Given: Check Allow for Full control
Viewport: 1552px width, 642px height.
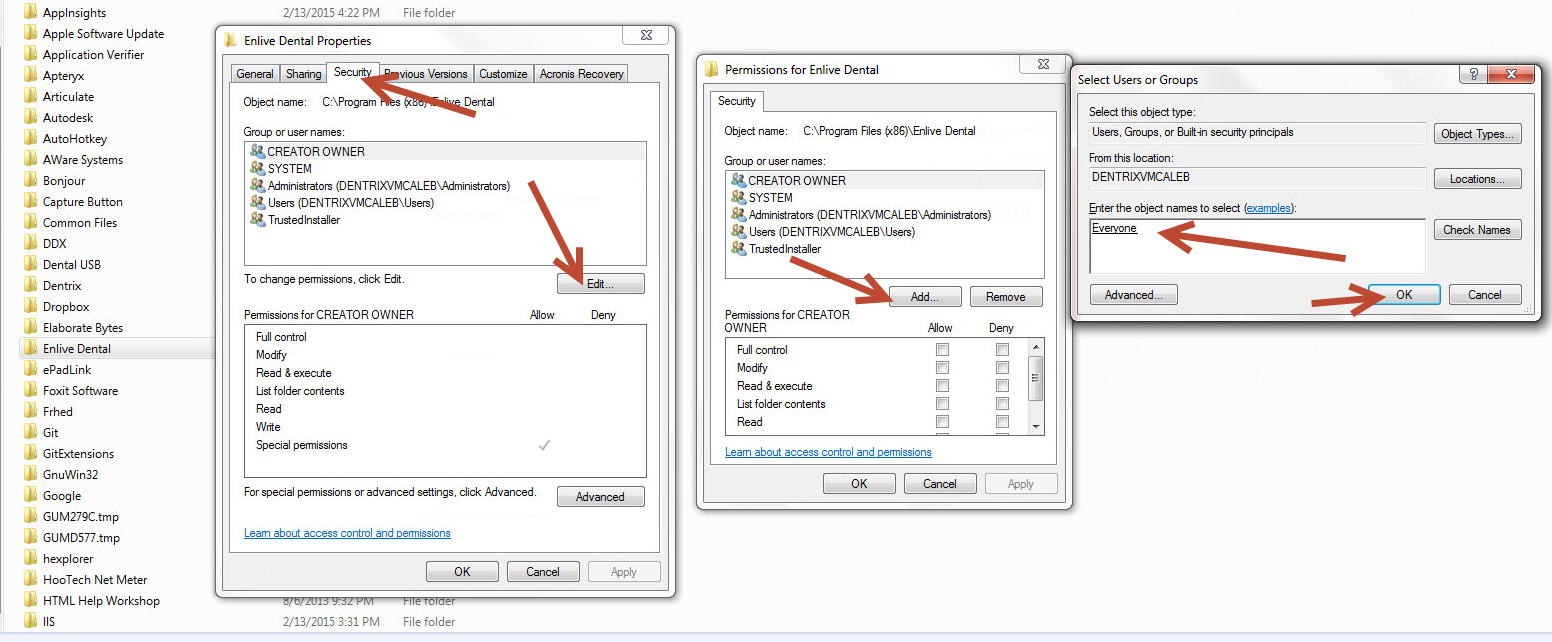Looking at the screenshot, I should tap(942, 350).
